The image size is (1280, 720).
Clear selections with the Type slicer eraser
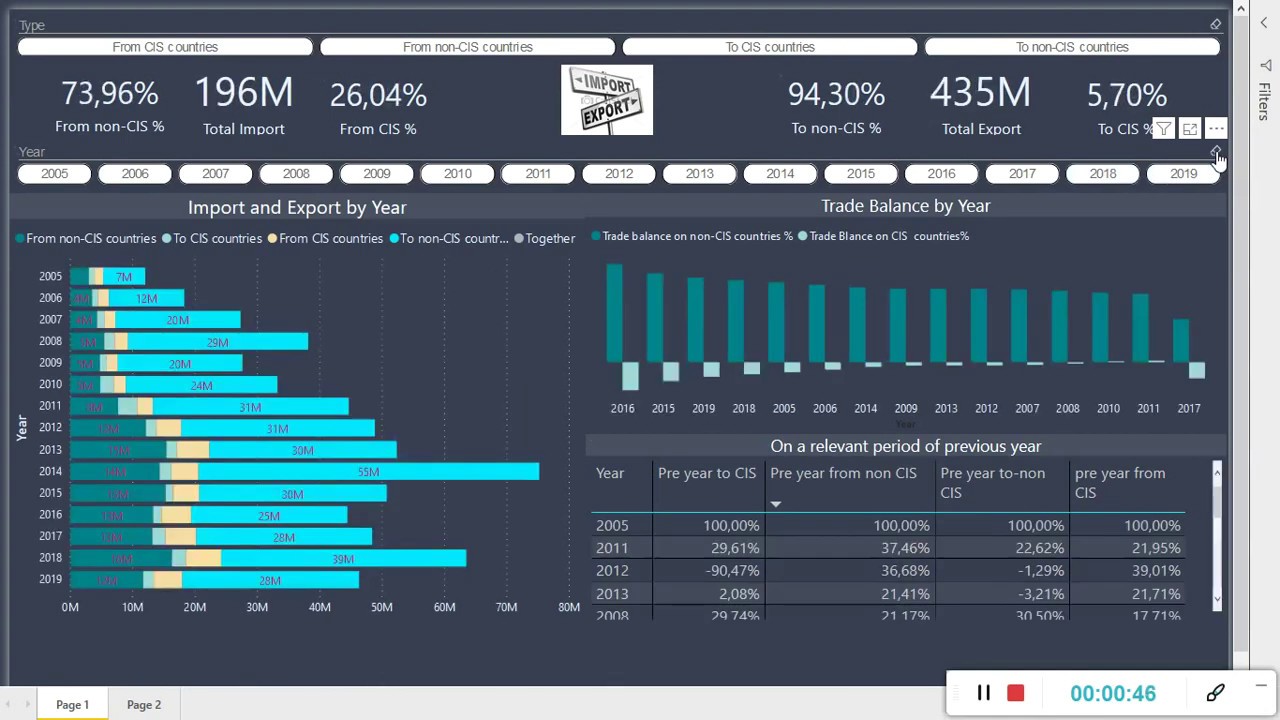click(x=1215, y=24)
